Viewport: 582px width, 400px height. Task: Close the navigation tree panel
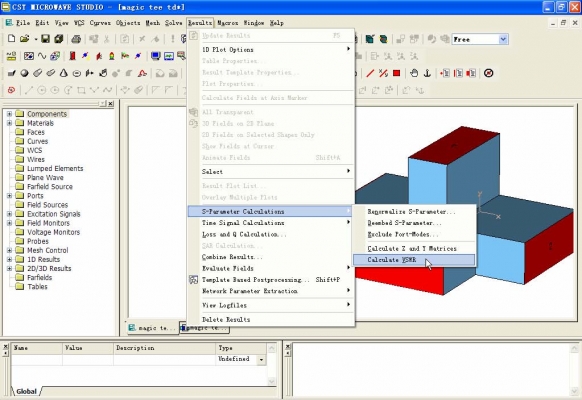(x=111, y=104)
